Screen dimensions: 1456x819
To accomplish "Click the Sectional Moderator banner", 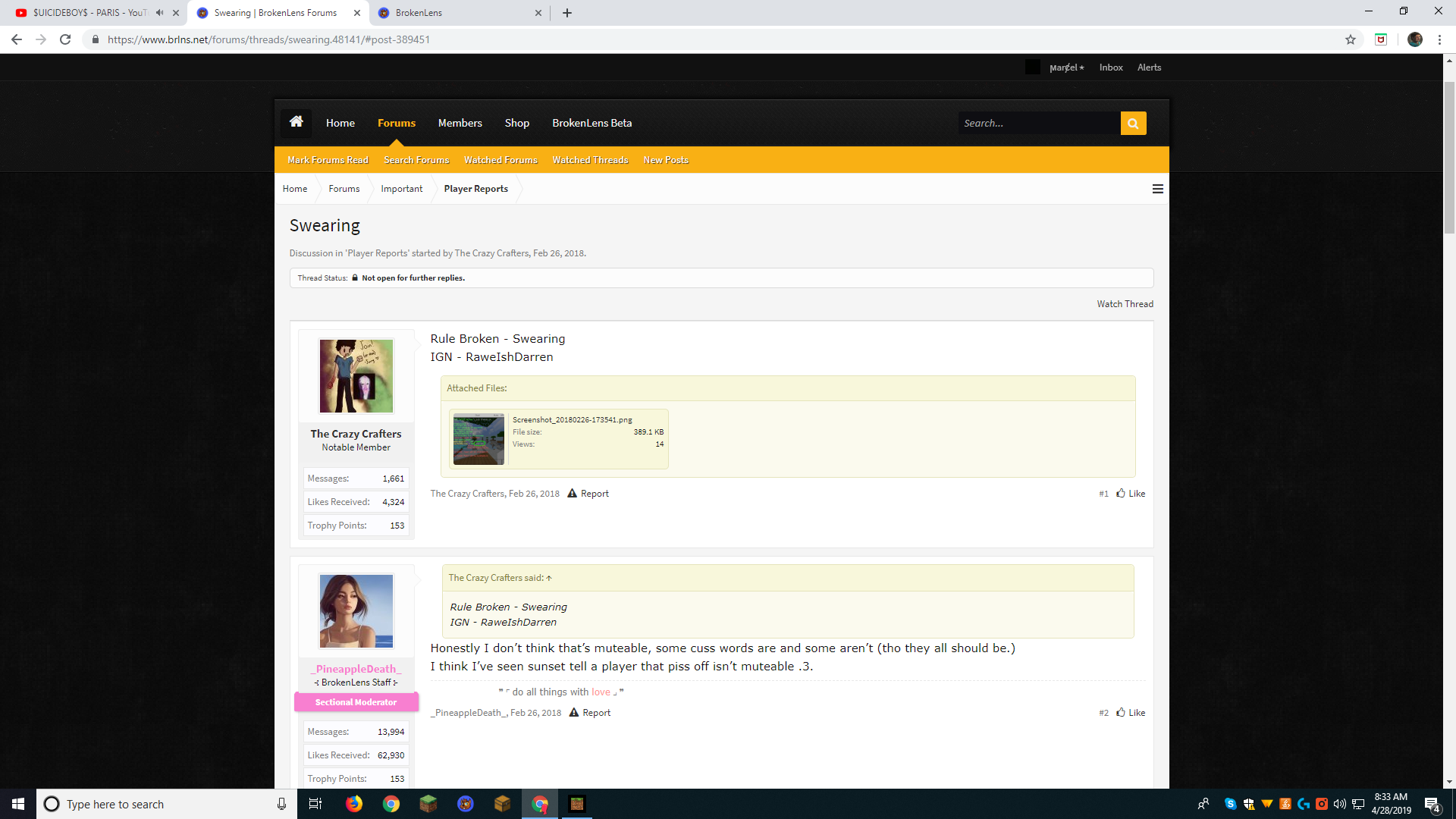I will pos(356,702).
